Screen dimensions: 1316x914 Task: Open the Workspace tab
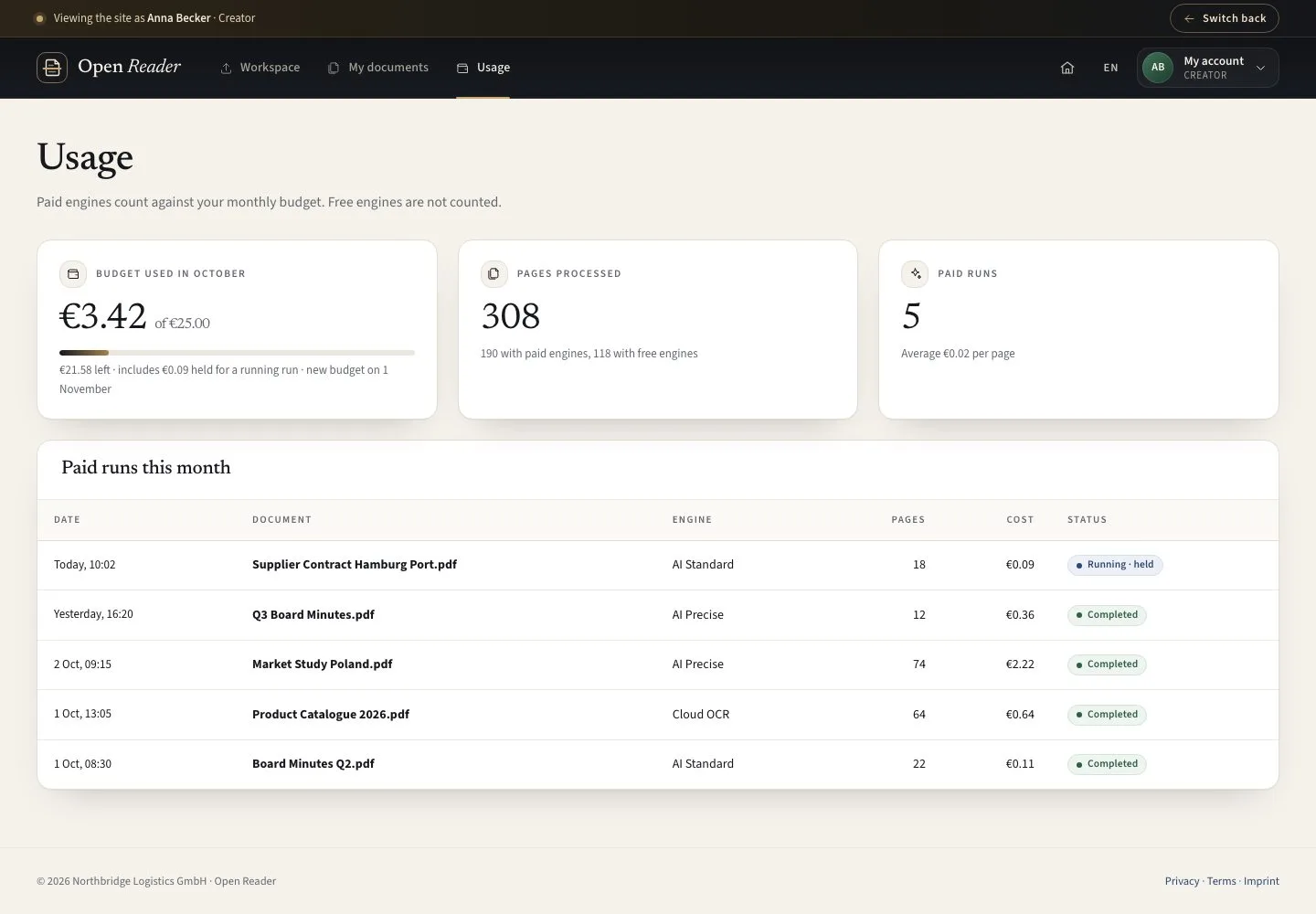pos(260,68)
